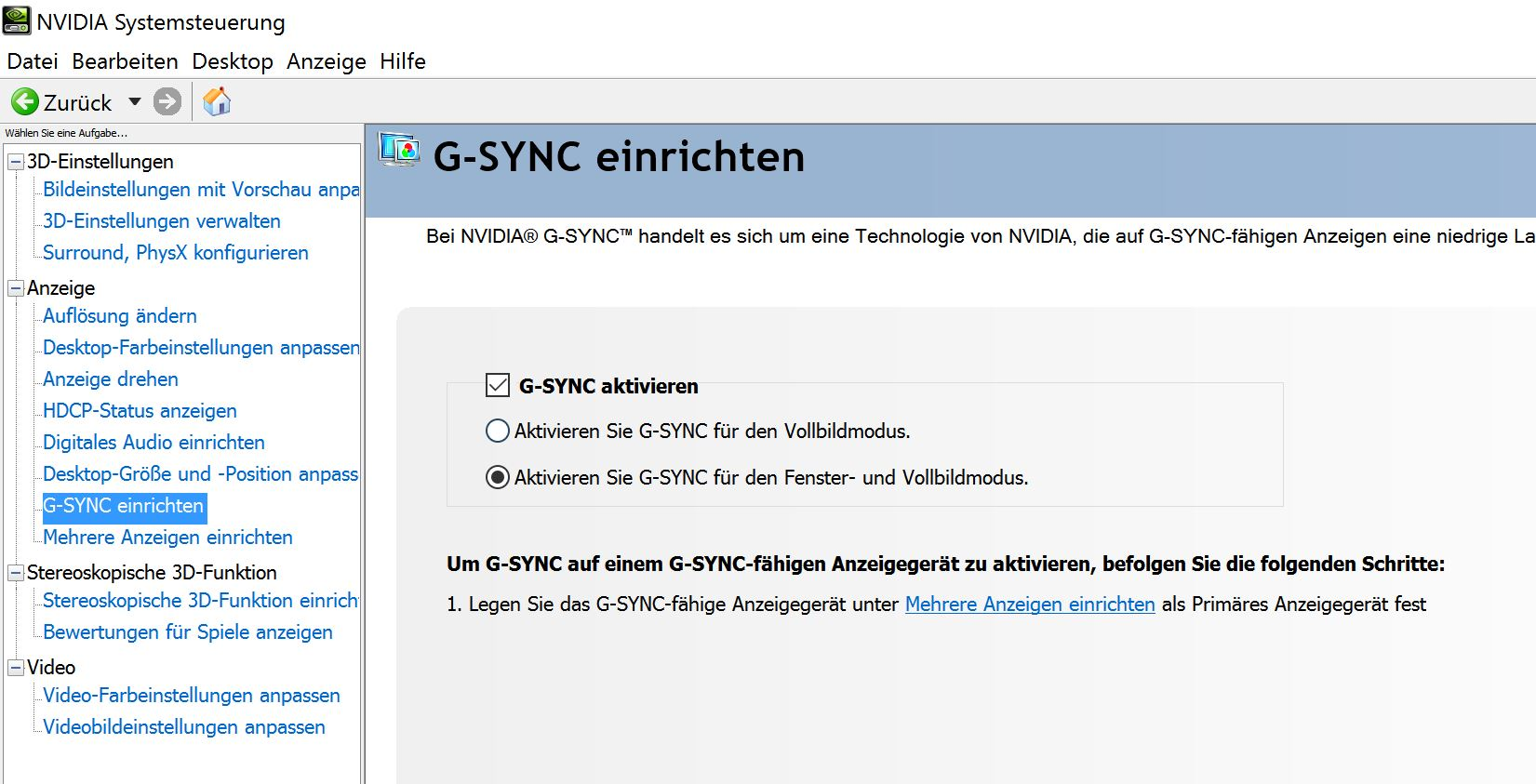Open the Zurück history dropdown arrow

tap(135, 101)
